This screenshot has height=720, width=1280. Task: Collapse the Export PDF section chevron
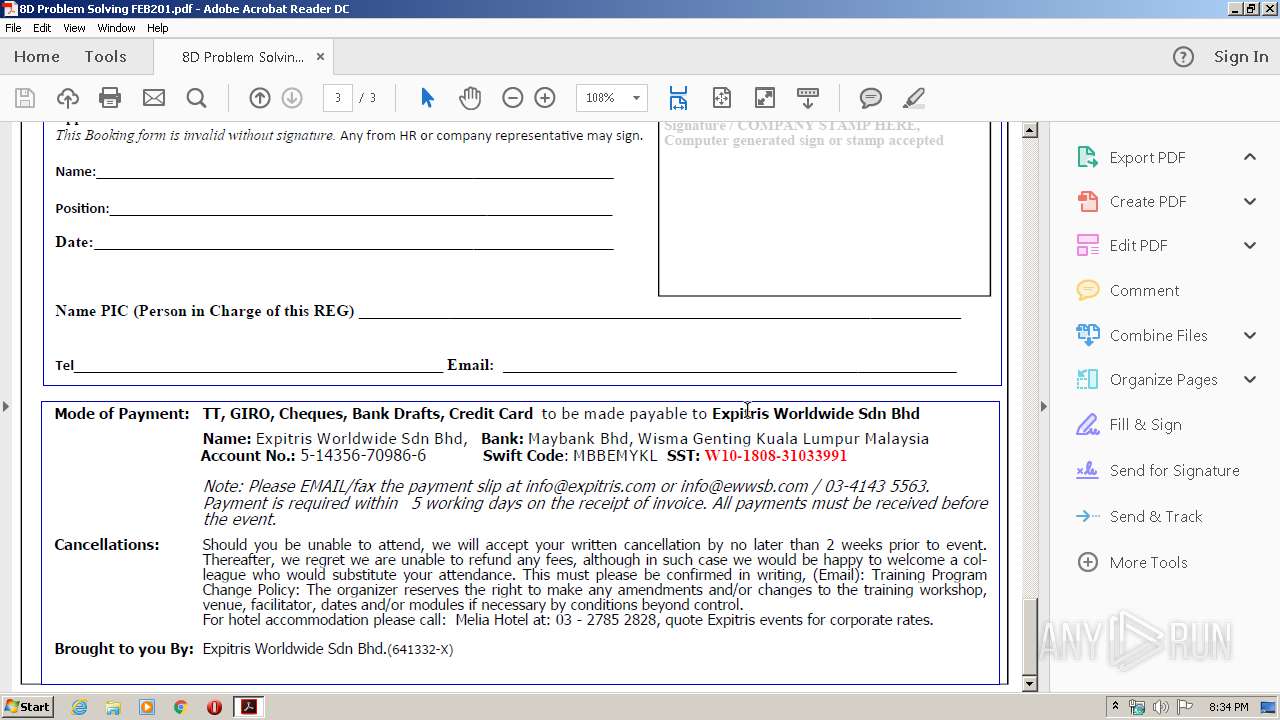click(1250, 157)
